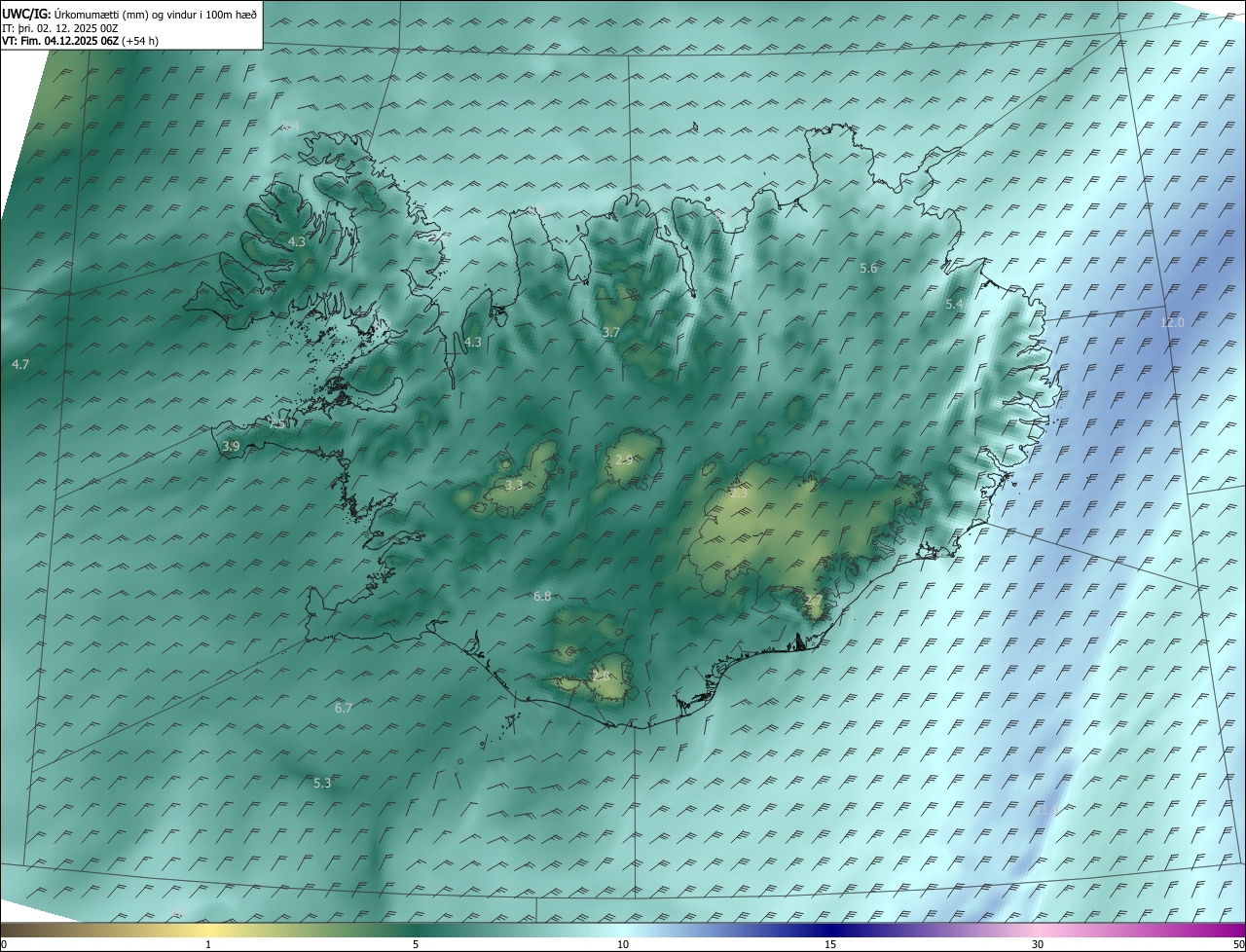Select the 6.8 value in the southern lowlands
The width and height of the screenshot is (1246, 952).
click(542, 596)
